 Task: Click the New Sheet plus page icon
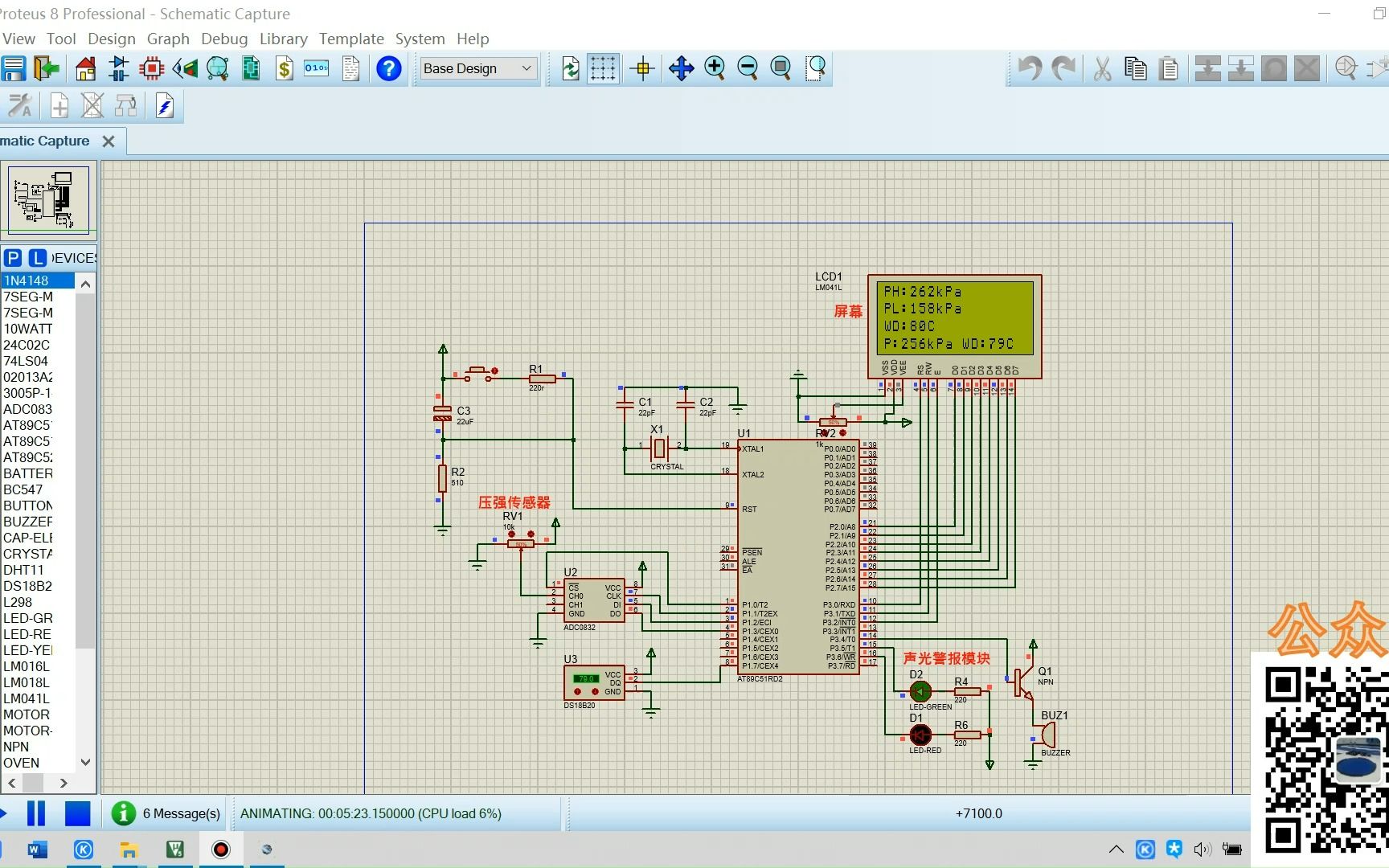(59, 105)
